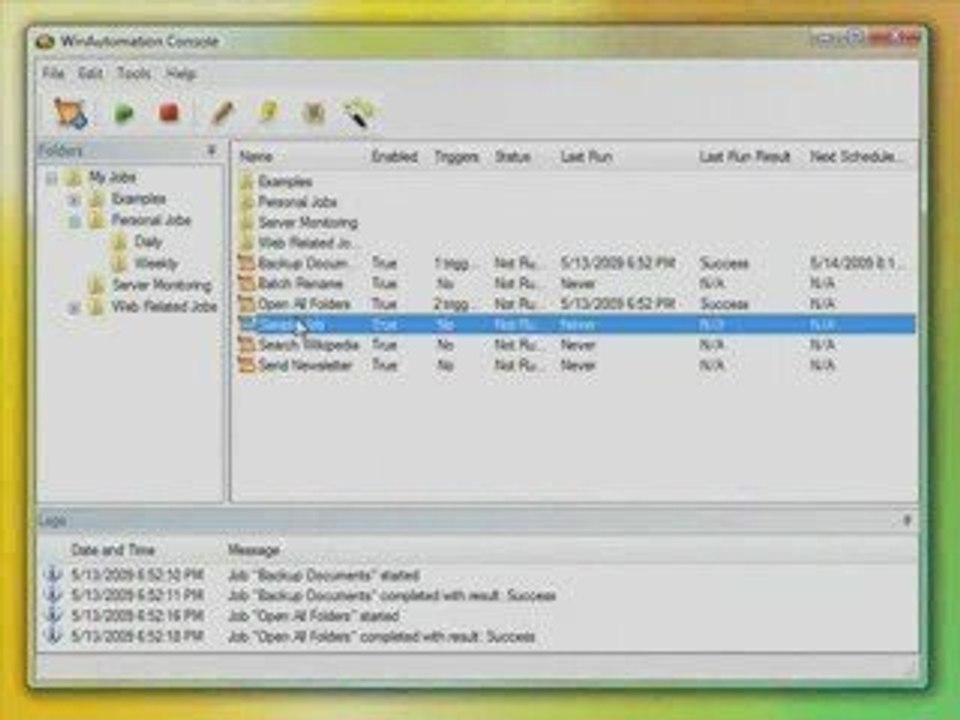Click Date and Time log column header
The image size is (960, 720).
click(x=113, y=550)
